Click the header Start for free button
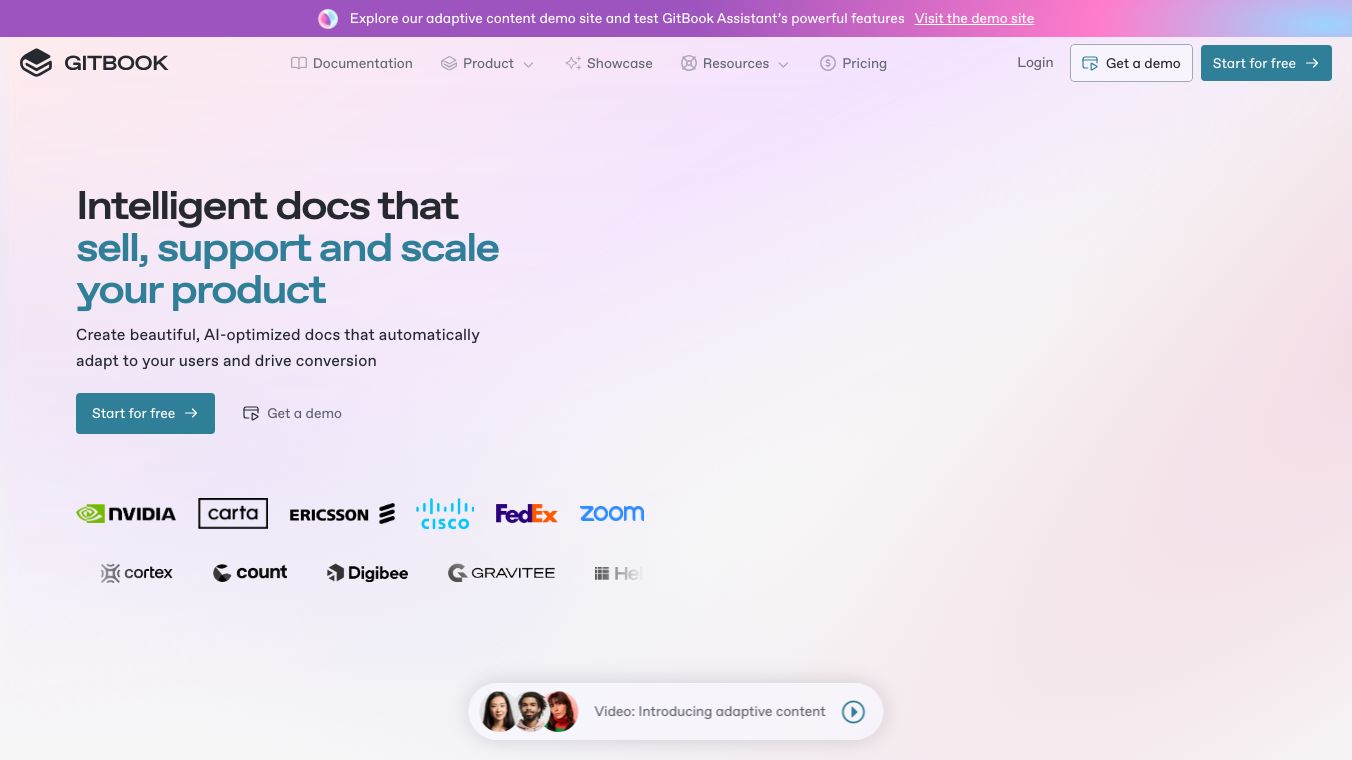Image resolution: width=1352 pixels, height=760 pixels. (1266, 63)
